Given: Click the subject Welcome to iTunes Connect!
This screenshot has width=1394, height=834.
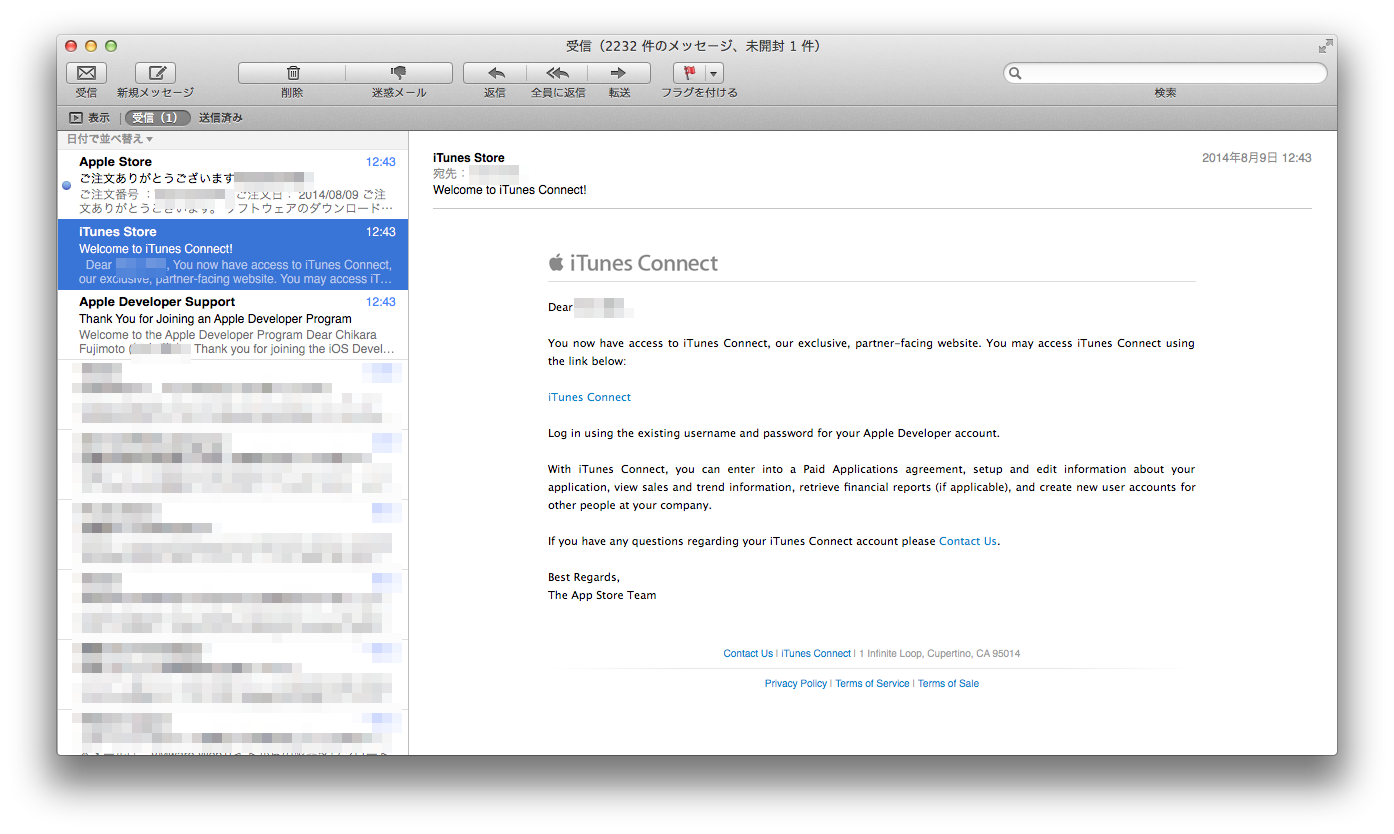Looking at the screenshot, I should tap(510, 190).
